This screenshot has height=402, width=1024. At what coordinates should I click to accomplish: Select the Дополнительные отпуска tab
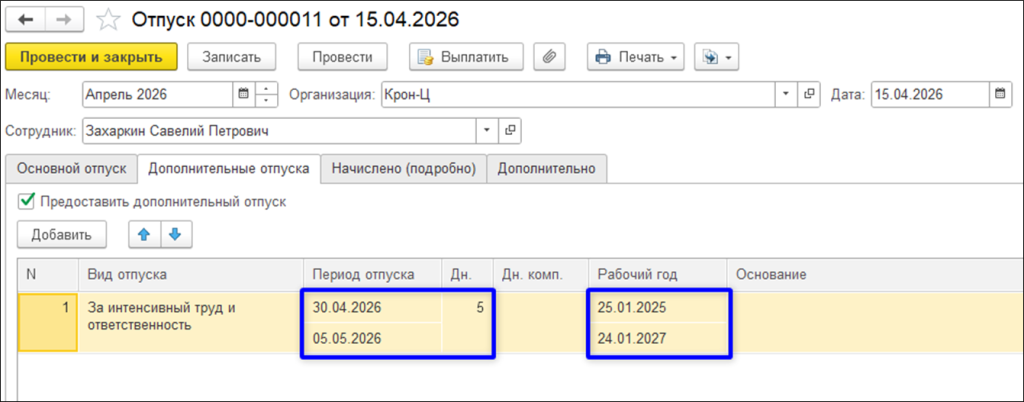pyautogui.click(x=229, y=168)
